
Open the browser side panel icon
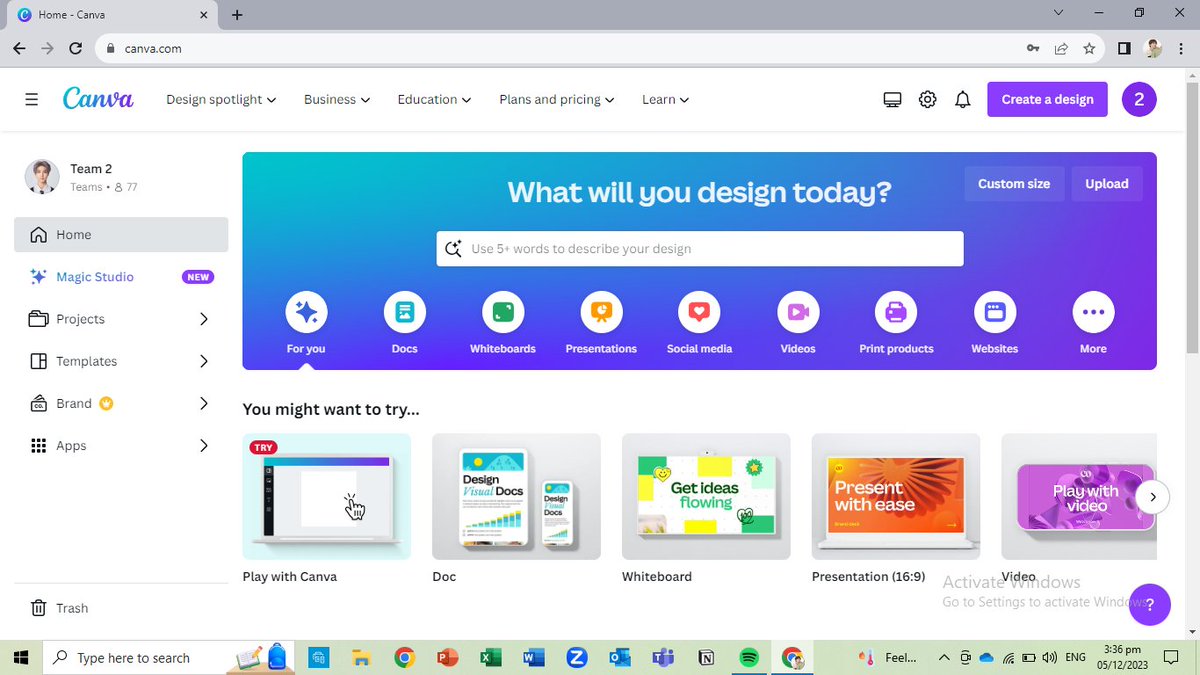(x=1124, y=48)
